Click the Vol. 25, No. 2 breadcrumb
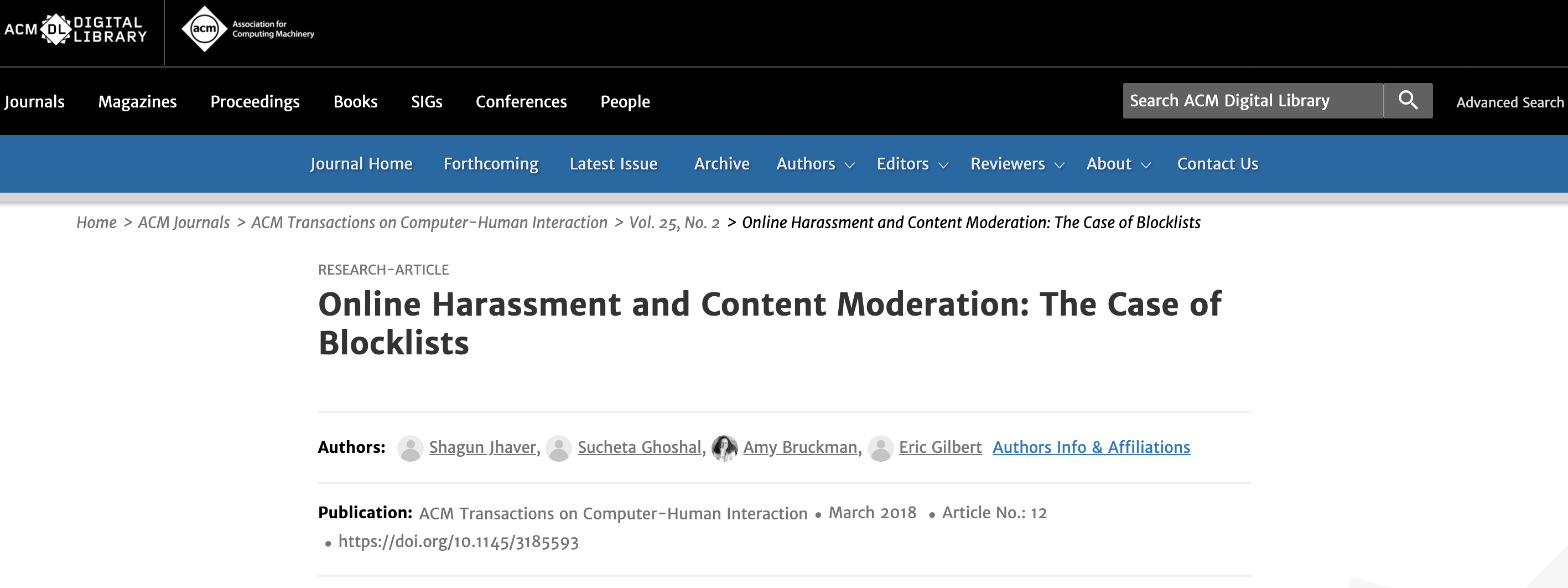1568x588 pixels. pyautogui.click(x=674, y=223)
